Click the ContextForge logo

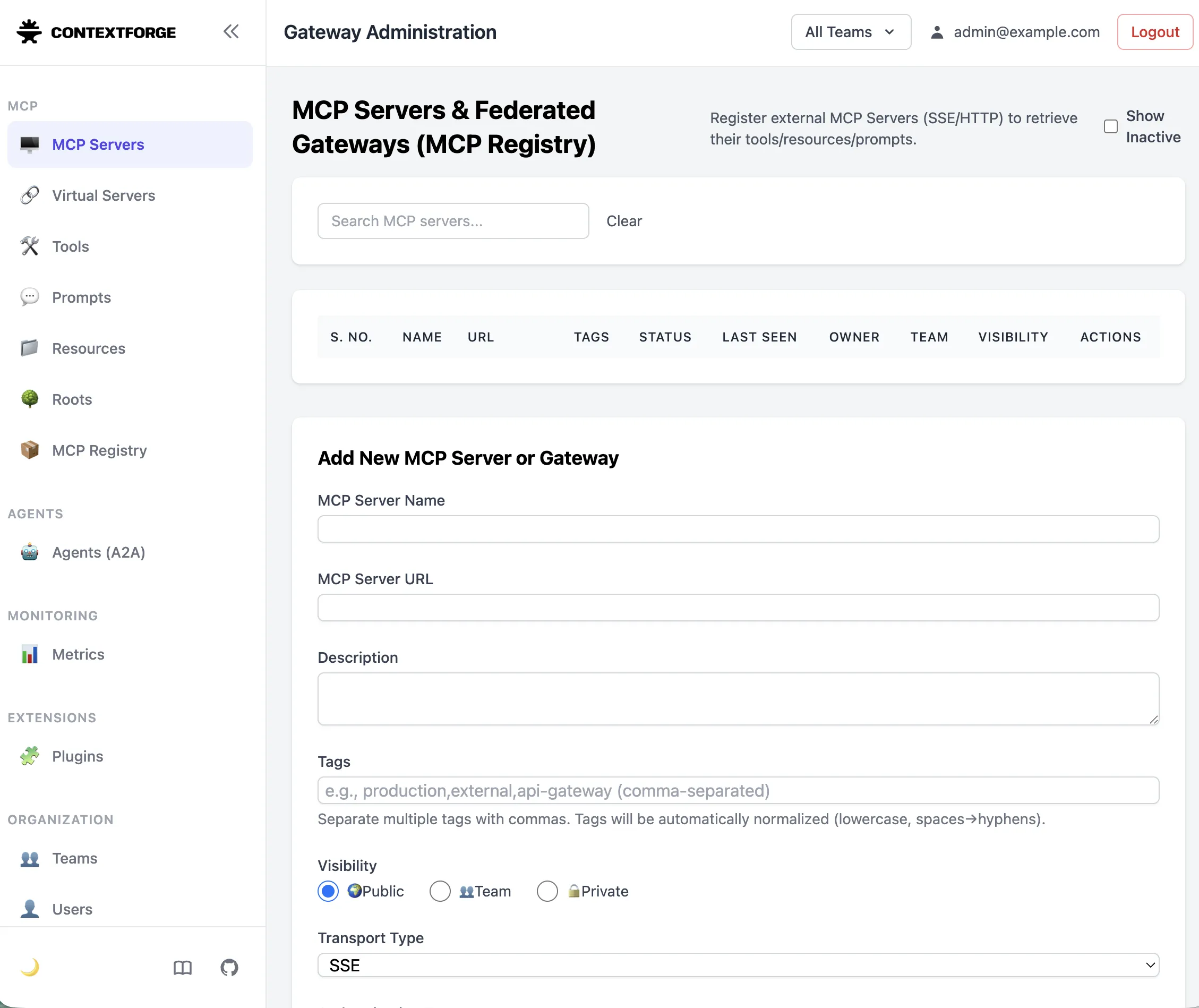(x=96, y=32)
